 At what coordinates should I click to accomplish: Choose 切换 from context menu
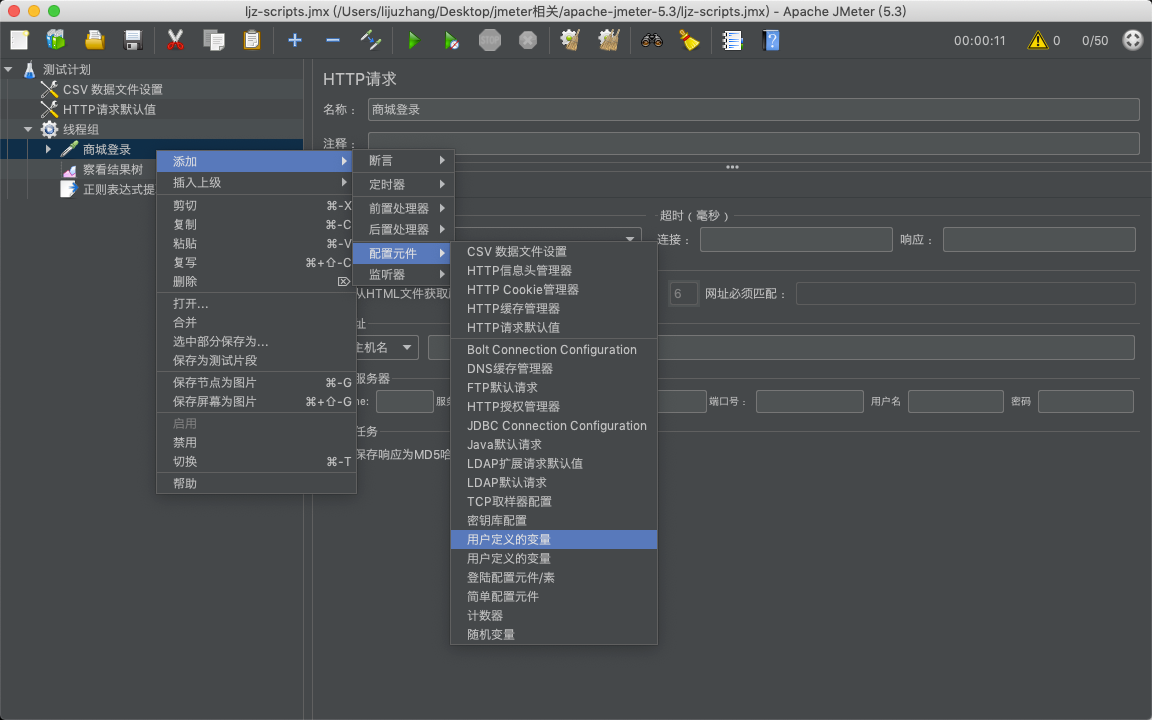tap(256, 461)
